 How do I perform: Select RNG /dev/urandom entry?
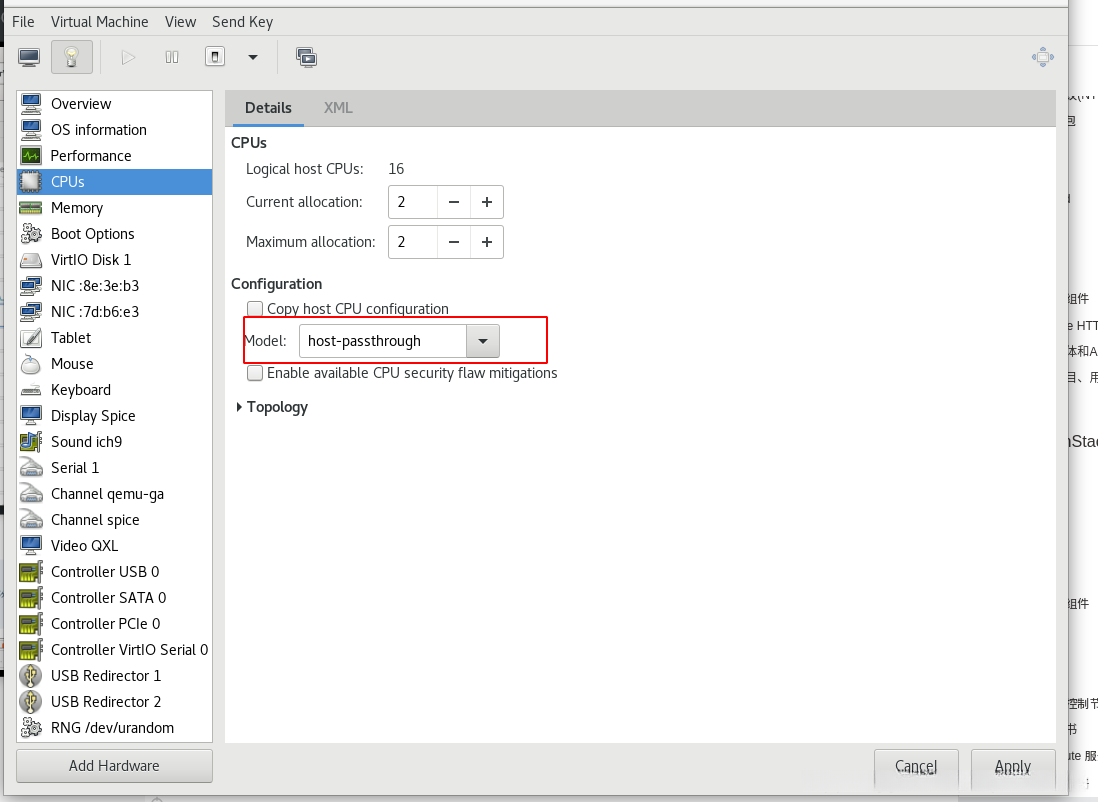(x=114, y=728)
